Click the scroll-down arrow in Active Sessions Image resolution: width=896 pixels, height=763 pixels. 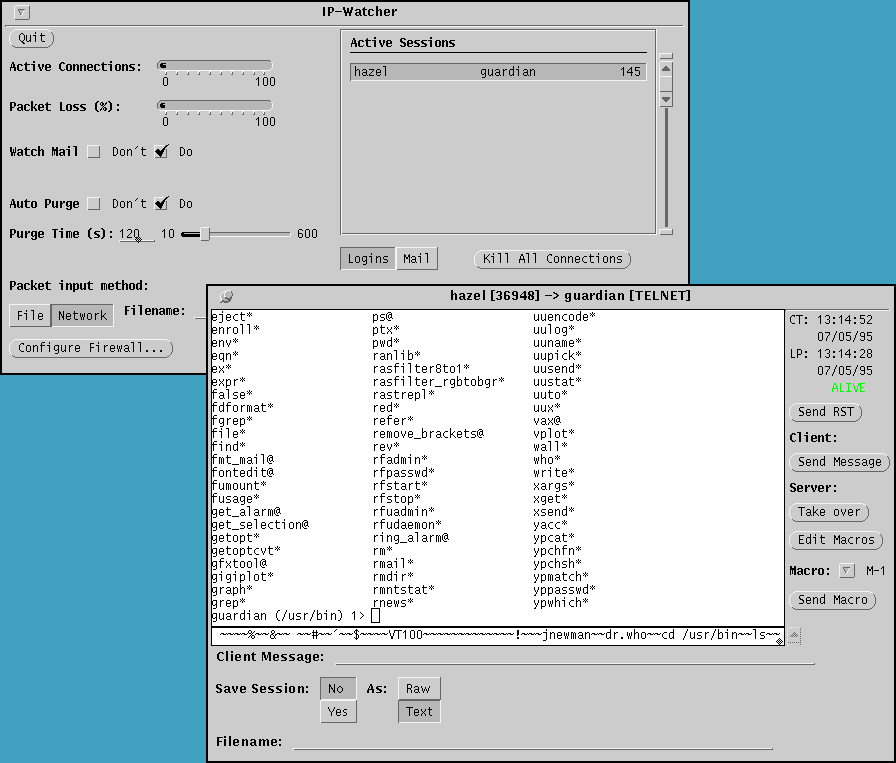[666, 99]
